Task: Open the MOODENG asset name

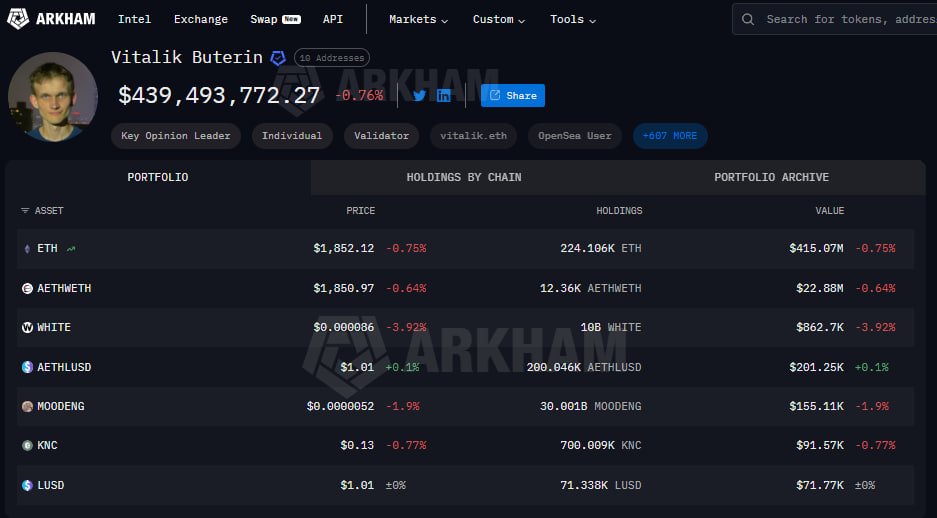Action: click(x=60, y=406)
